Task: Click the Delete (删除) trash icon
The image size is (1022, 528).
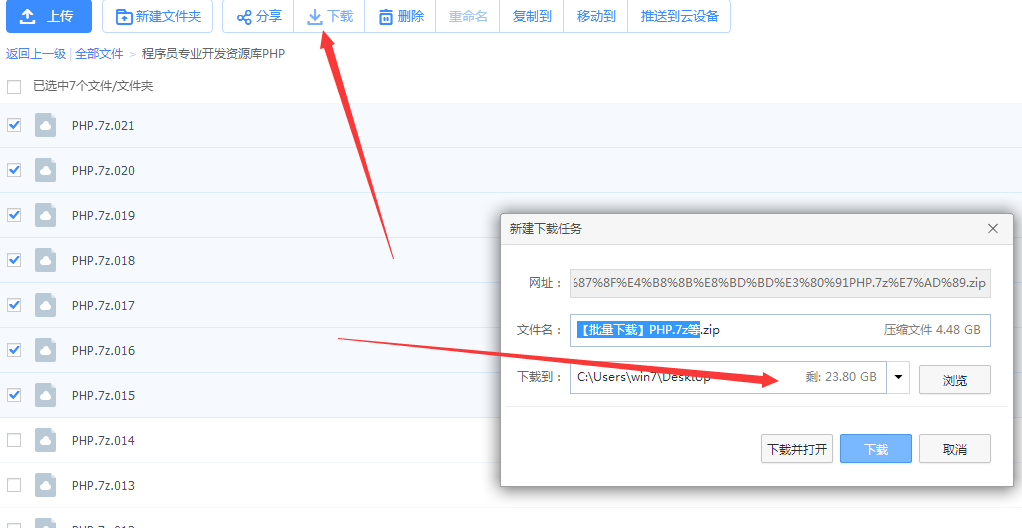Action: (x=386, y=16)
